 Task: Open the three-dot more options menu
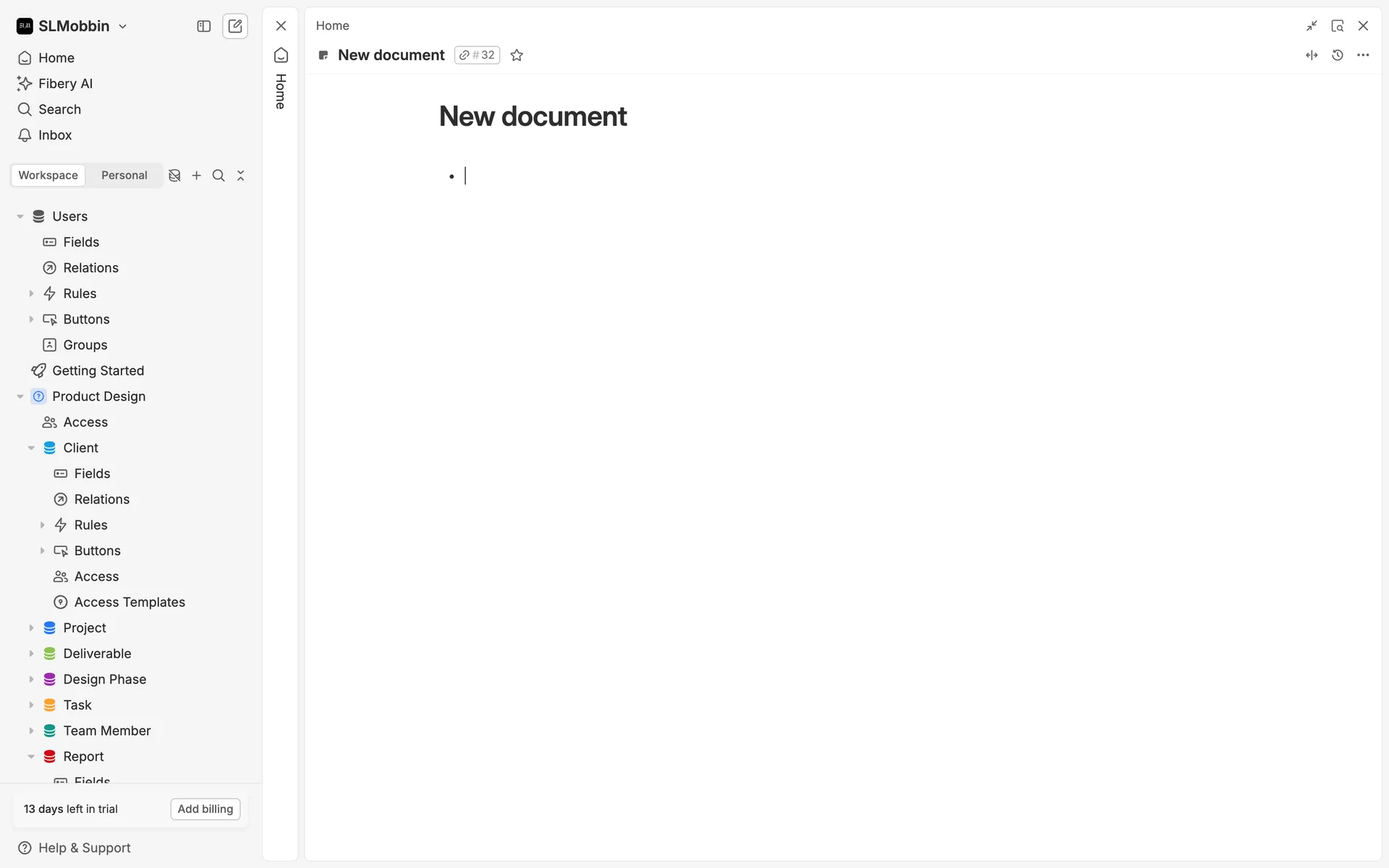click(x=1363, y=55)
